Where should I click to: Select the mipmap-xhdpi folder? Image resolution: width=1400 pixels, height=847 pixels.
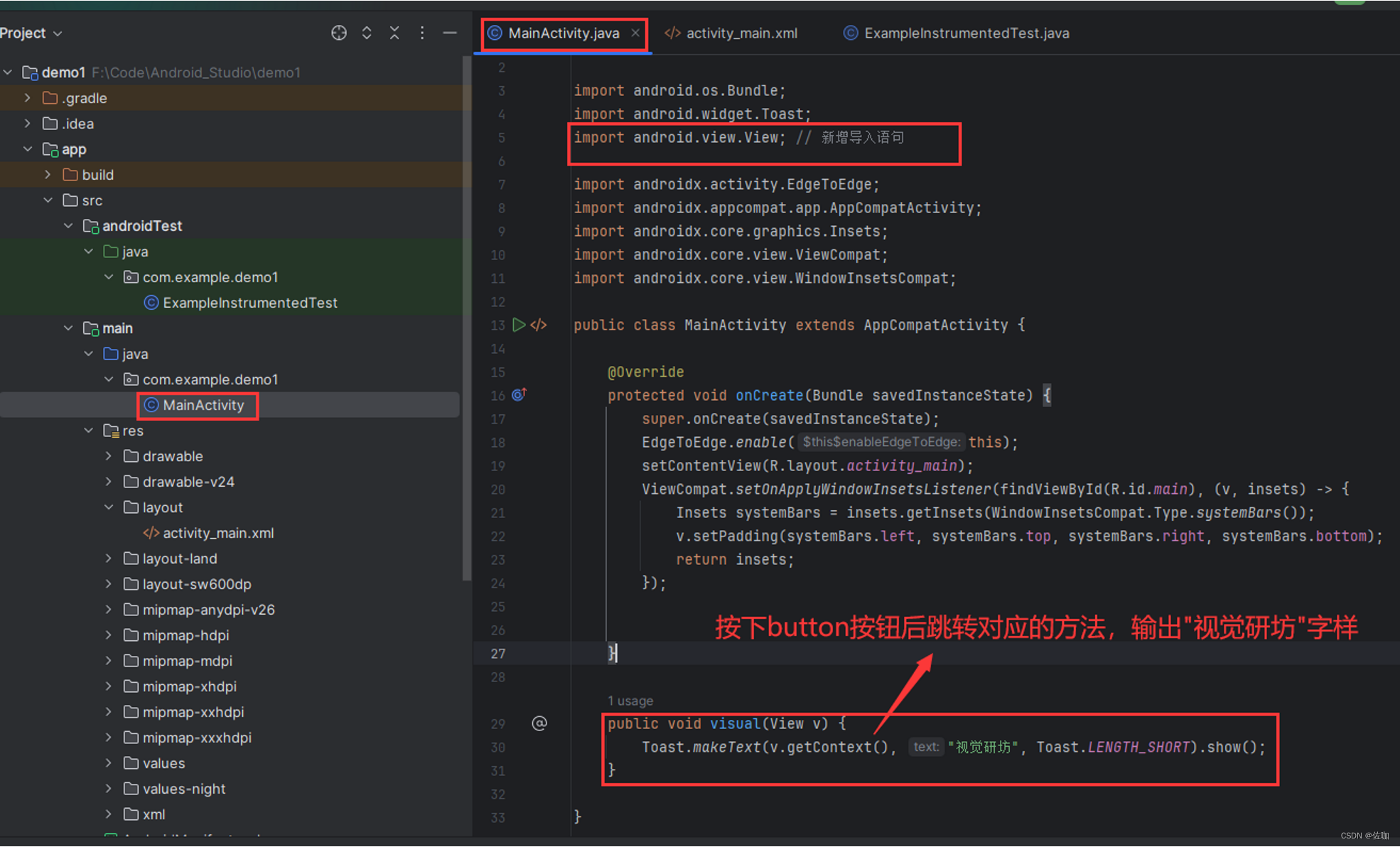pos(180,686)
